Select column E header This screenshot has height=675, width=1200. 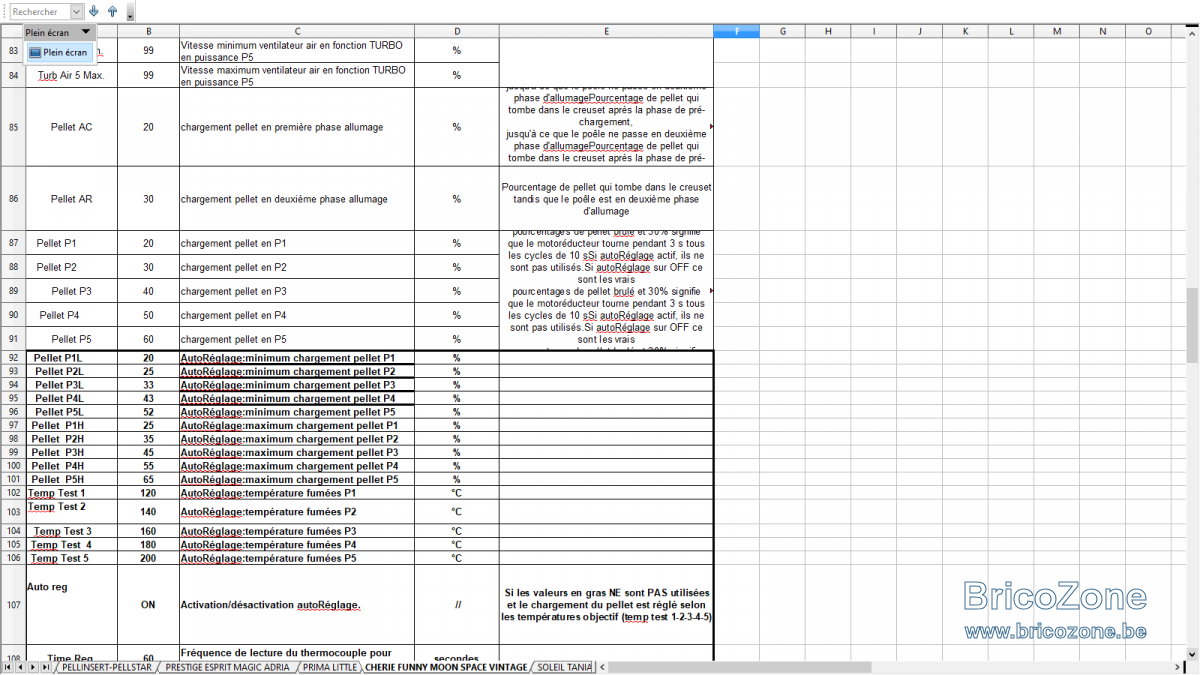[606, 32]
